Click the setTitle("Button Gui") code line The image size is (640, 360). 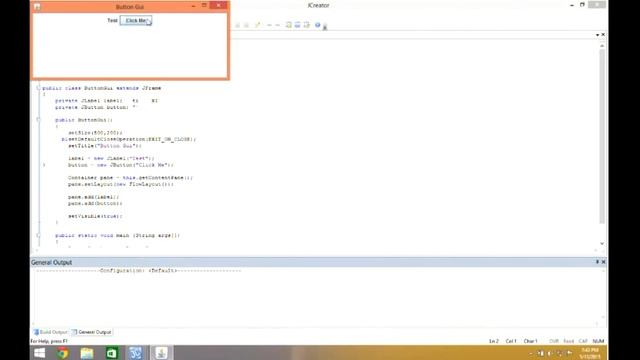105,146
